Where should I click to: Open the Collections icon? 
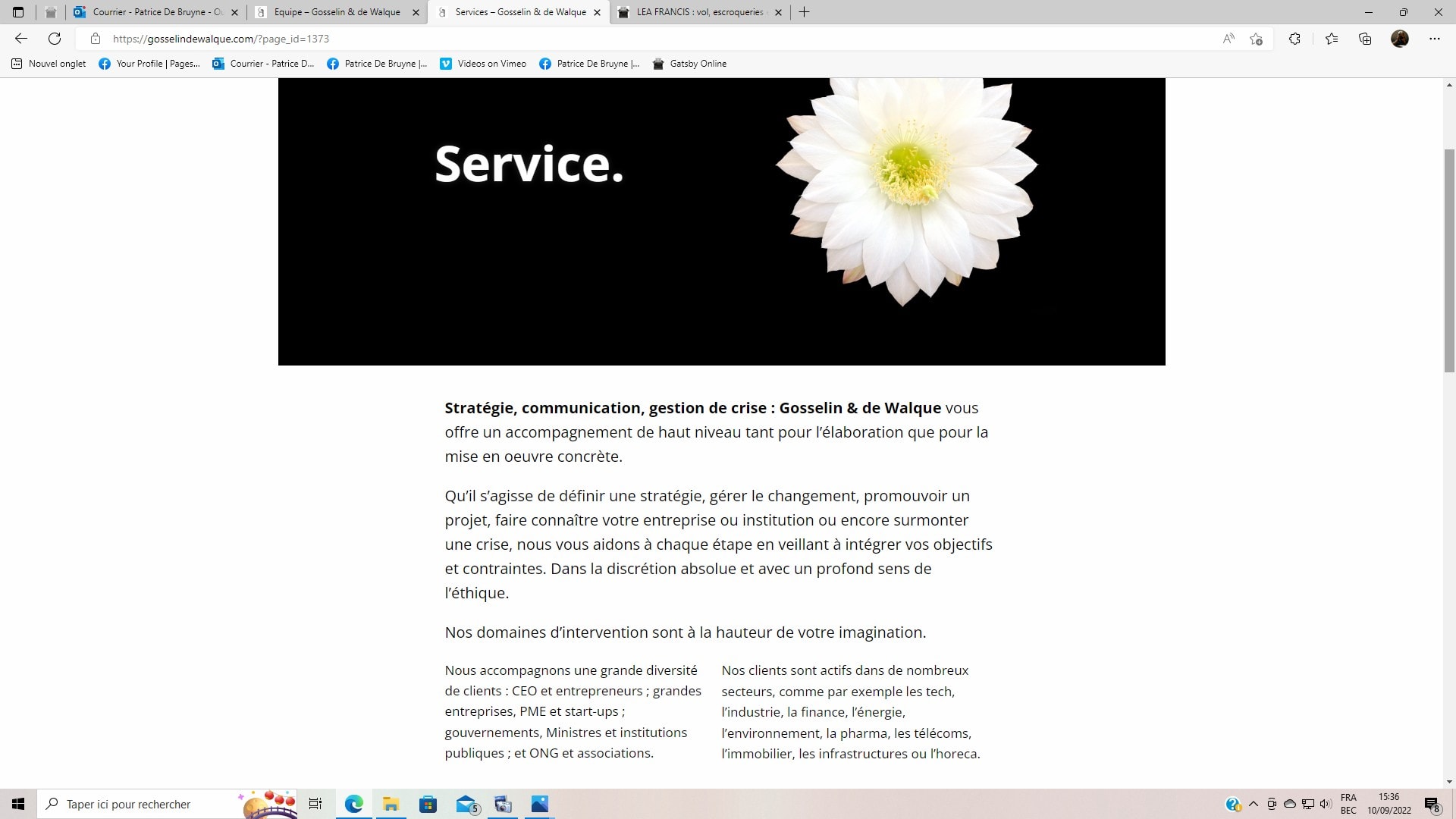click(x=1365, y=39)
